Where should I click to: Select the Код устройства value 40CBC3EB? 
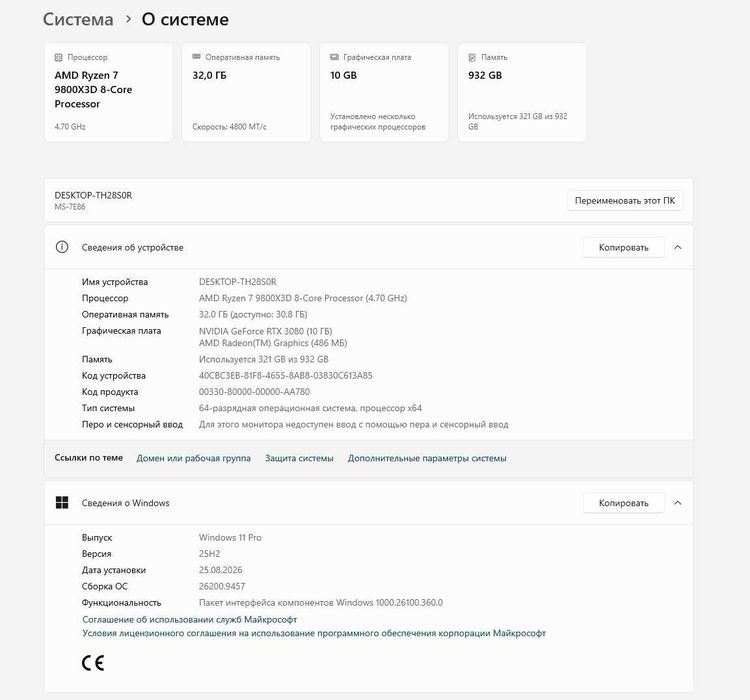coord(286,376)
